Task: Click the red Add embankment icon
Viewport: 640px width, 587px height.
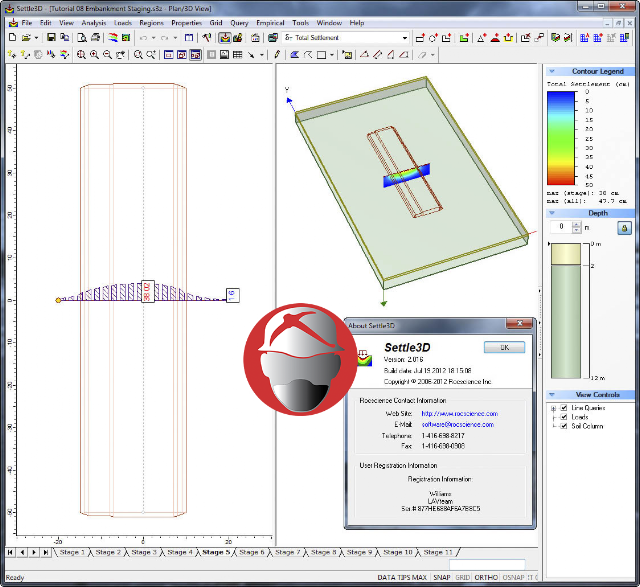Action: (495, 38)
